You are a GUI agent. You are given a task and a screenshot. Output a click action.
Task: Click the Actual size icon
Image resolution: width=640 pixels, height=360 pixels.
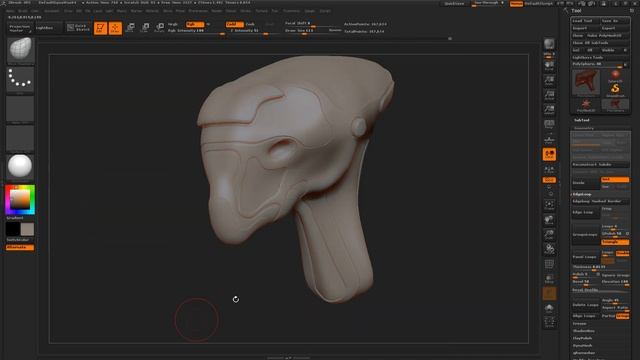pos(549,95)
